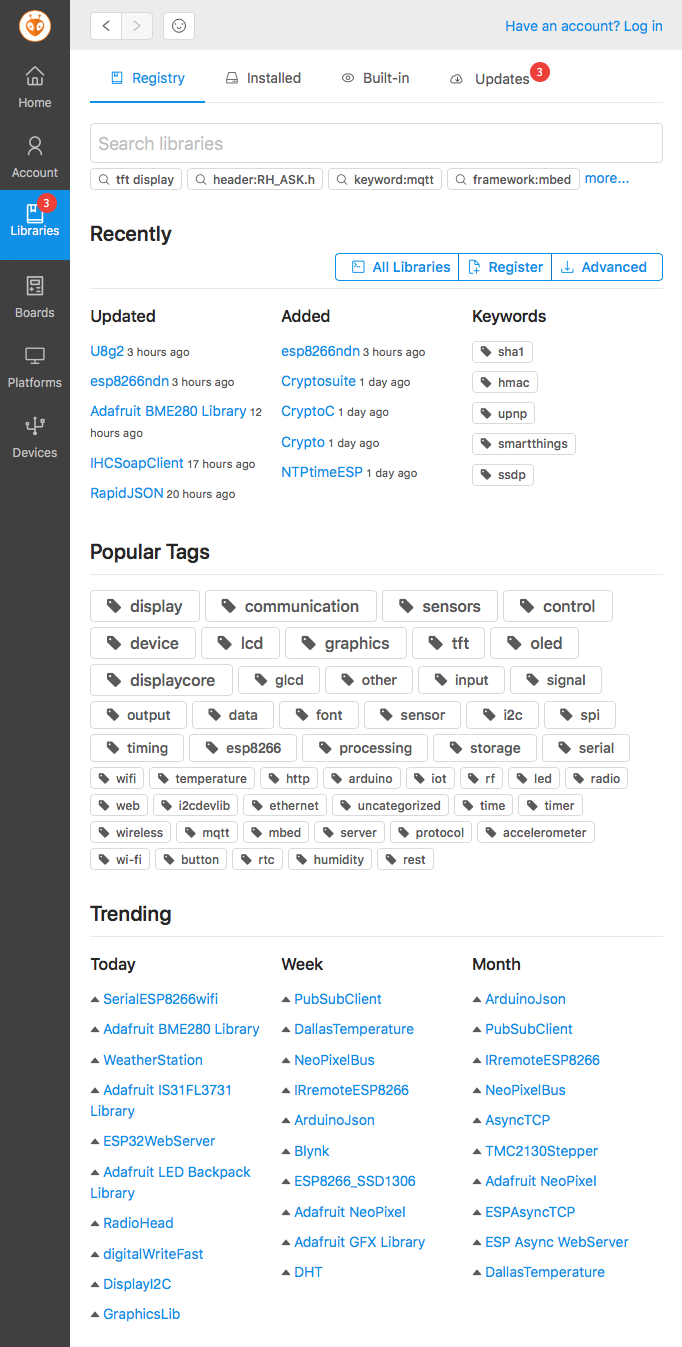Select the sensors popular tag
Image resolution: width=682 pixels, height=1347 pixels.
[440, 606]
